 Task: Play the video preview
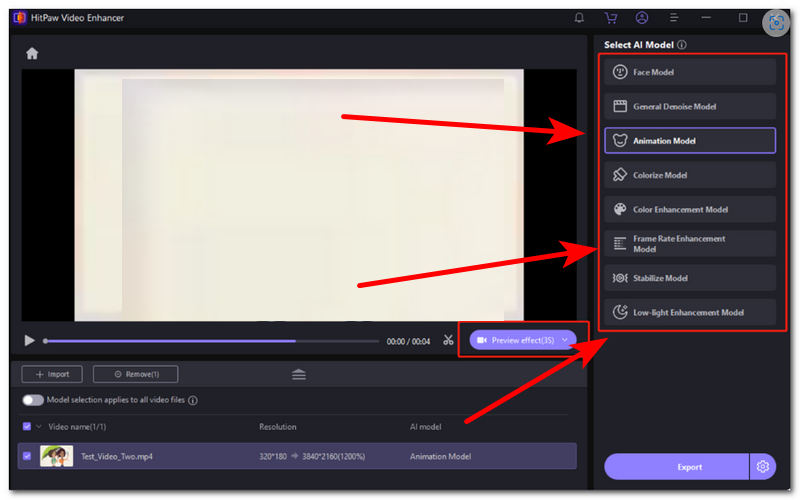30,340
